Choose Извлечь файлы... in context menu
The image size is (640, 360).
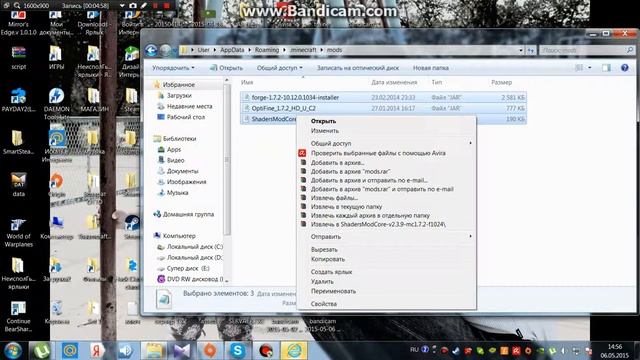(x=334, y=198)
